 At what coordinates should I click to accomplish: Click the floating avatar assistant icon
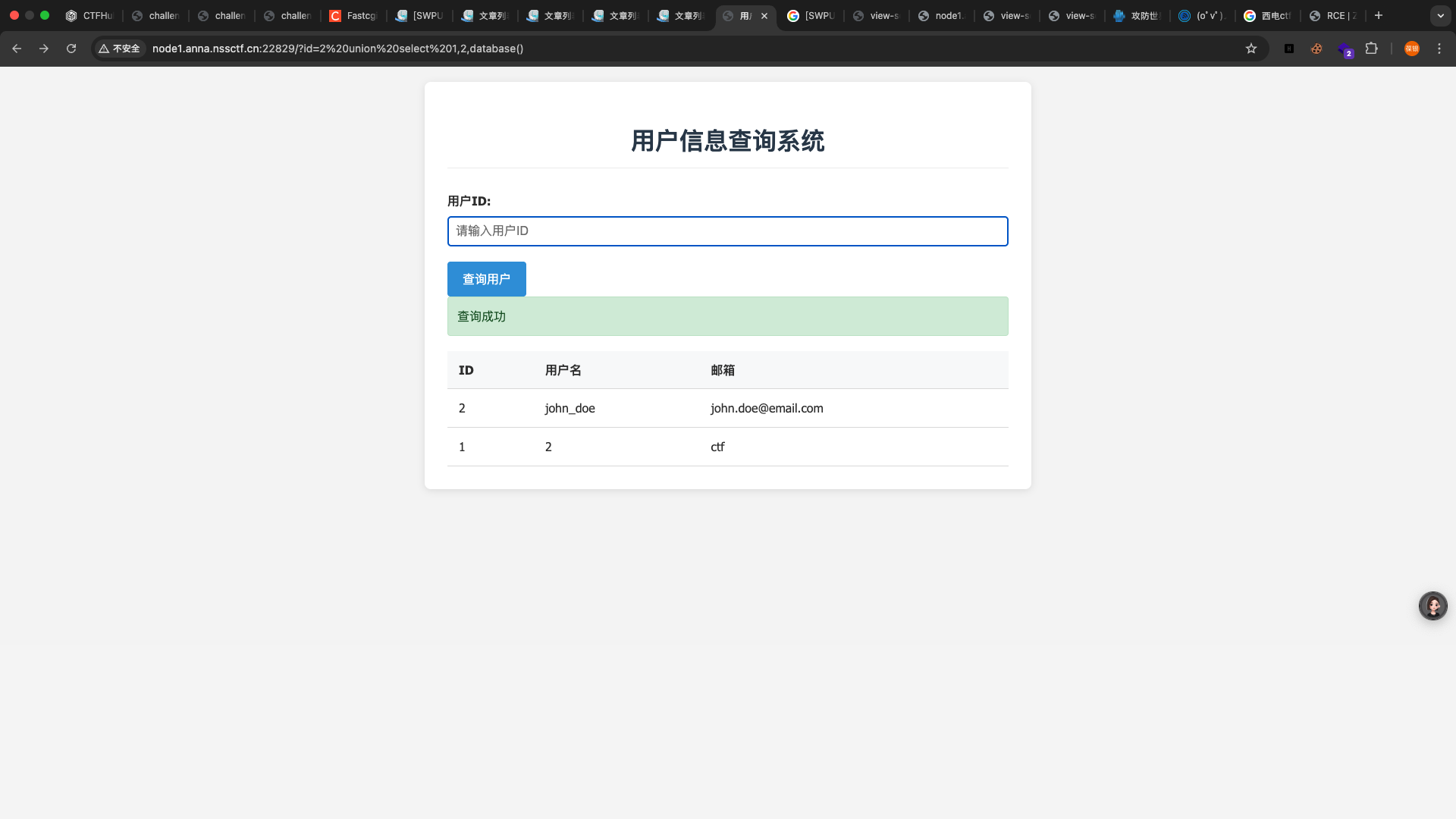coord(1433,606)
